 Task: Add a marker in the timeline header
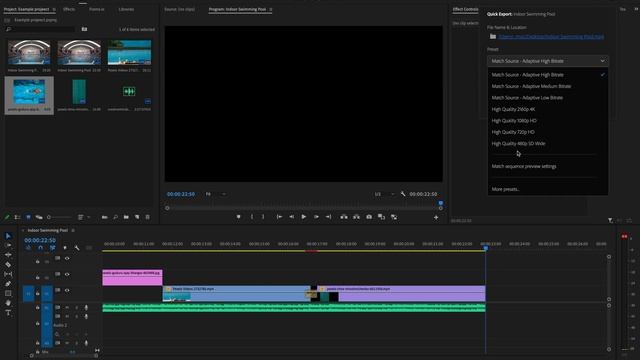[65, 248]
